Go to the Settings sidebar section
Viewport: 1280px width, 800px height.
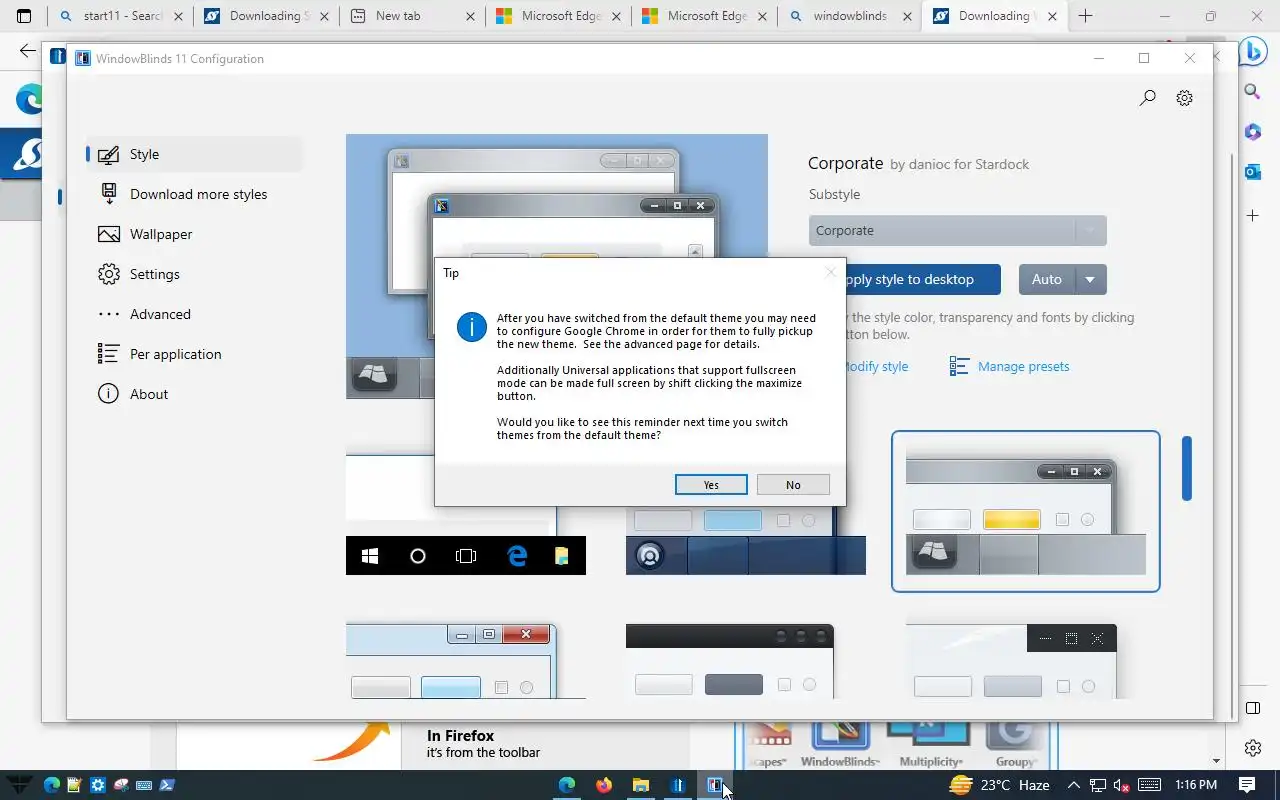point(194,274)
